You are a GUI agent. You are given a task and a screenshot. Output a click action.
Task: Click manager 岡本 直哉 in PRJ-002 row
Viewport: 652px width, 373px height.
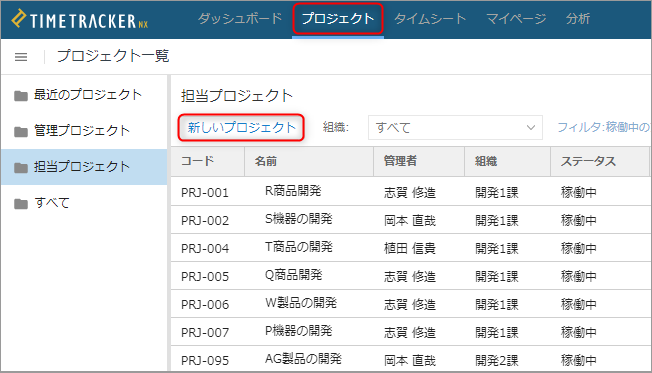[x=410, y=220]
